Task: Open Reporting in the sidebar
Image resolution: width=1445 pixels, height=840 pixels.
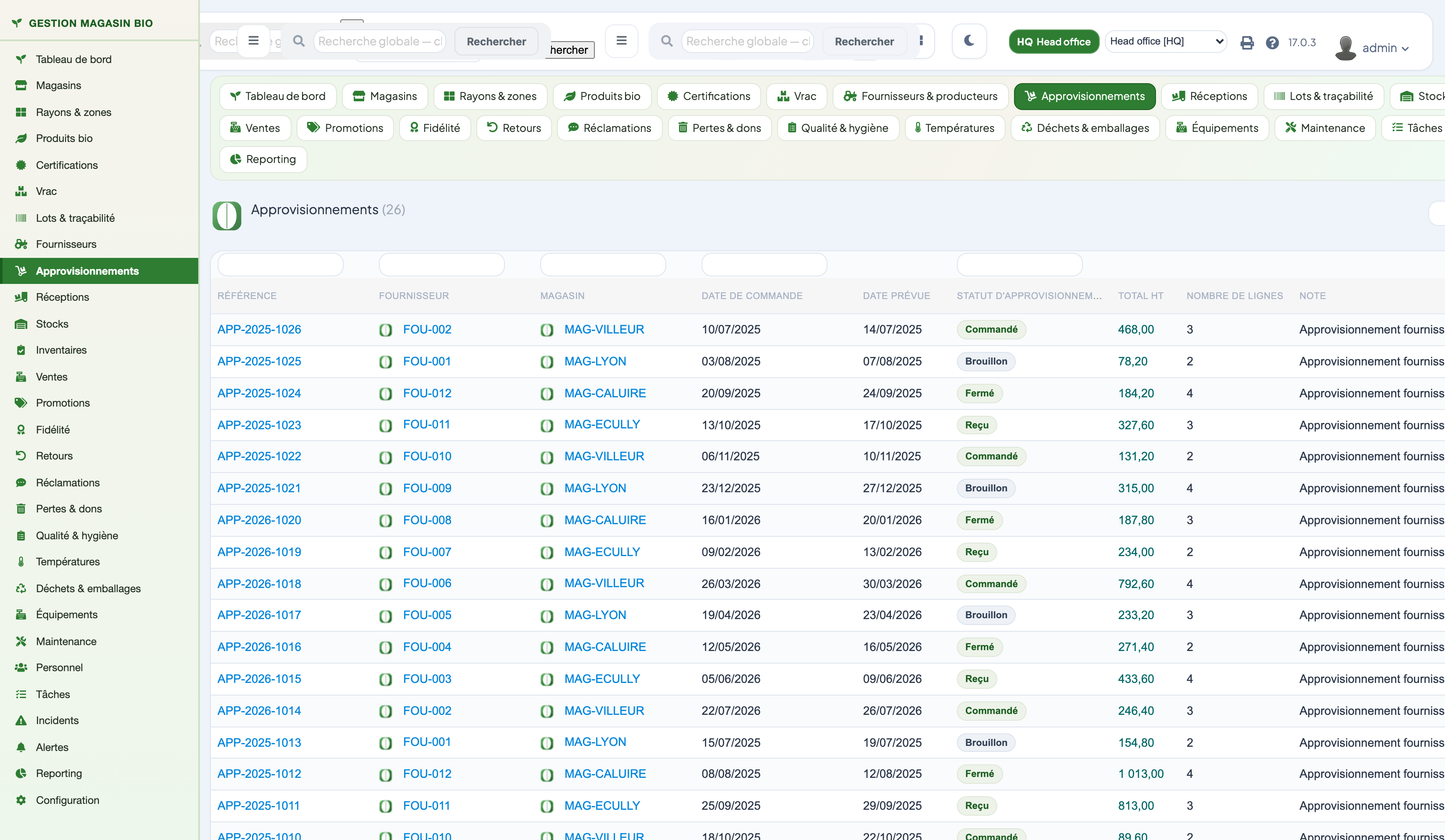Action: tap(59, 773)
